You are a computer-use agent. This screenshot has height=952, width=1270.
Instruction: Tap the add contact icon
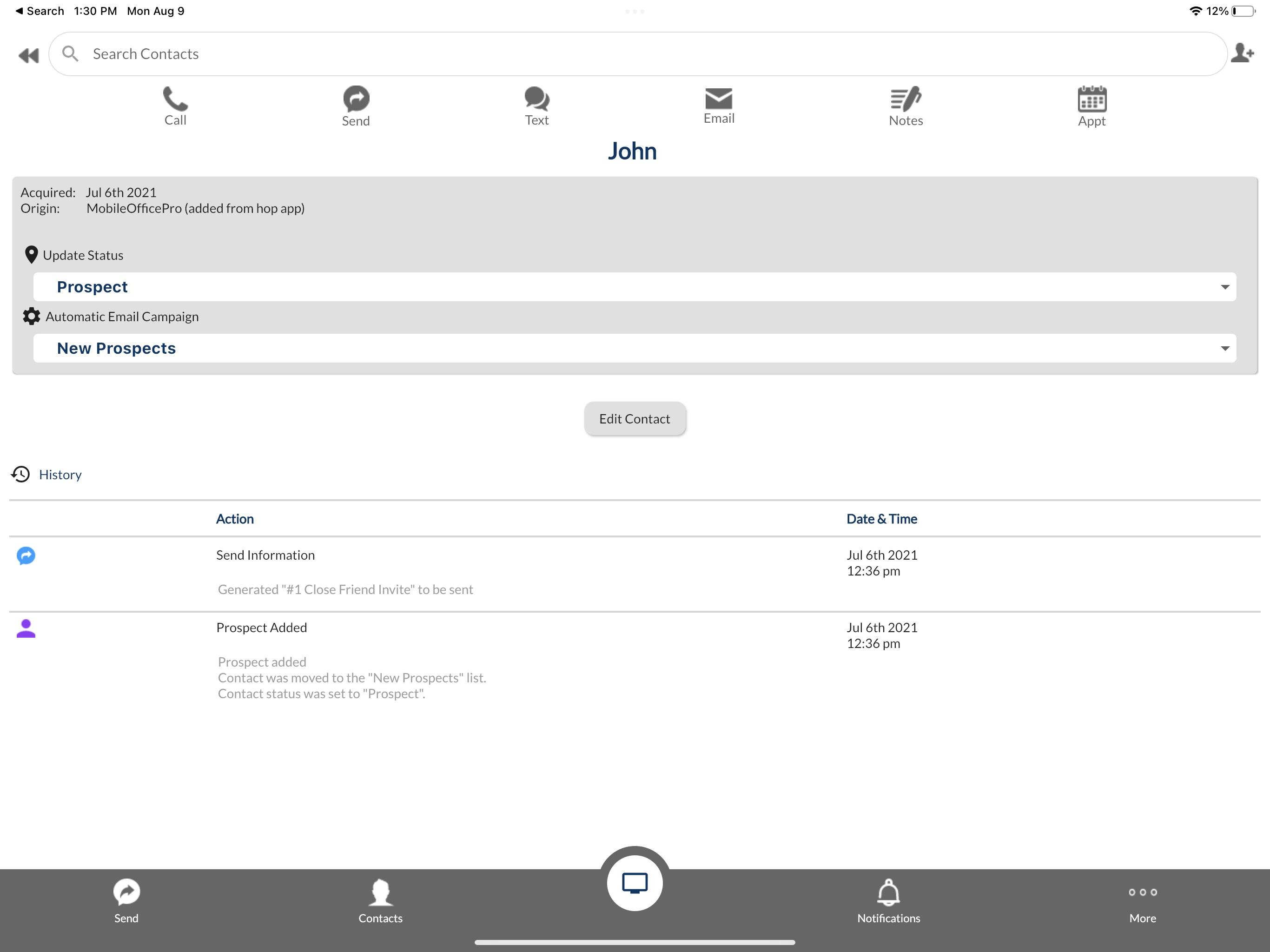pyautogui.click(x=1243, y=53)
